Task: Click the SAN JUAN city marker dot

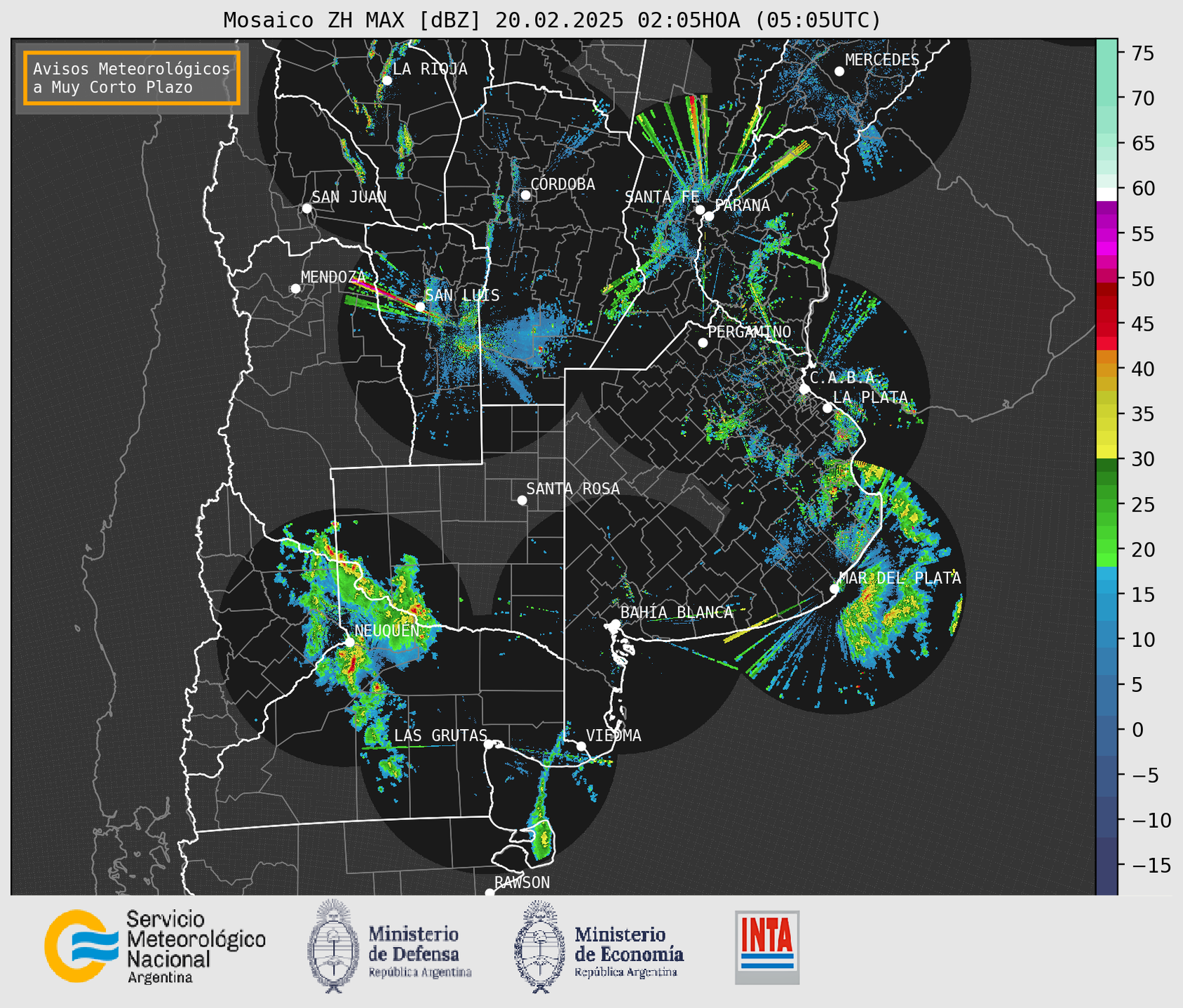Action: [x=306, y=208]
